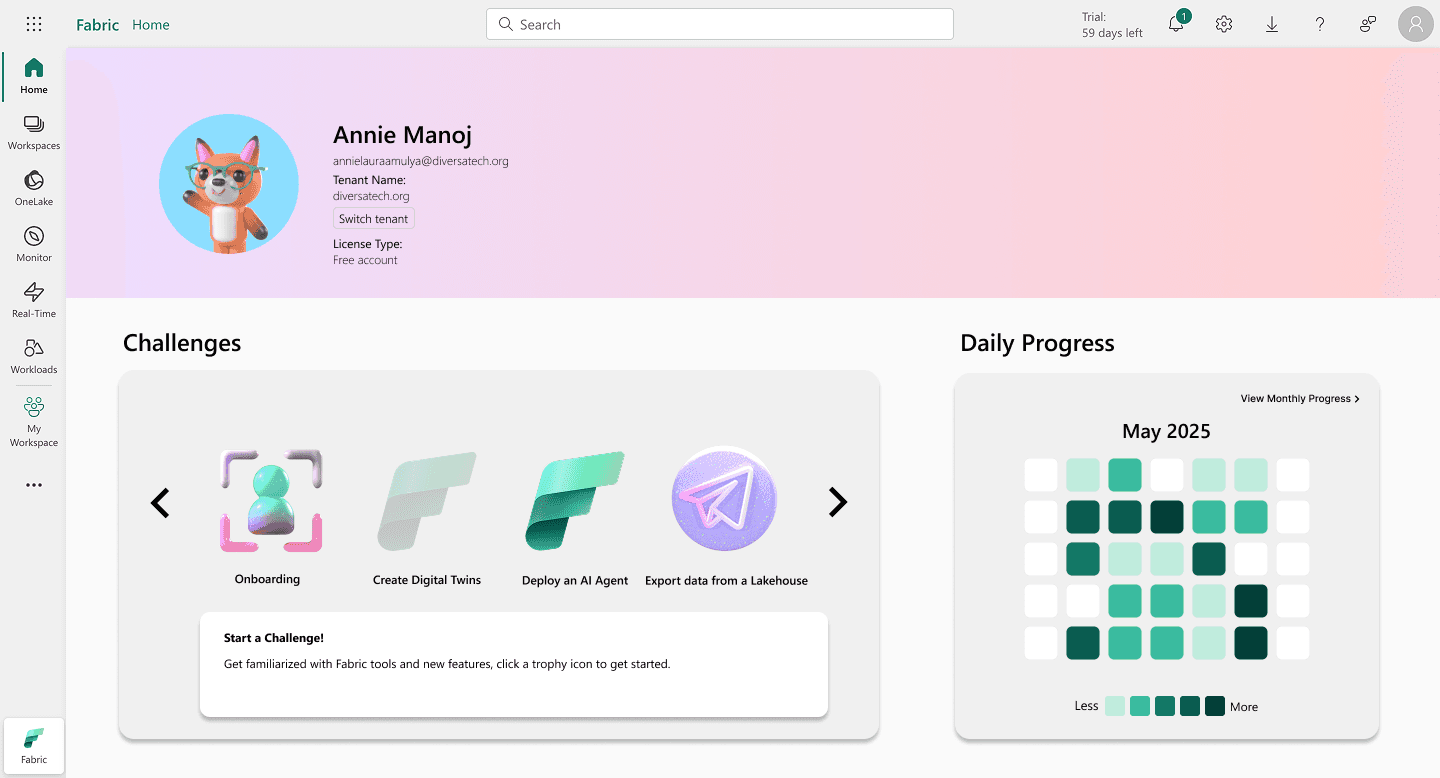Click the Home breadcrumb in header
The image size is (1440, 778).
click(151, 25)
